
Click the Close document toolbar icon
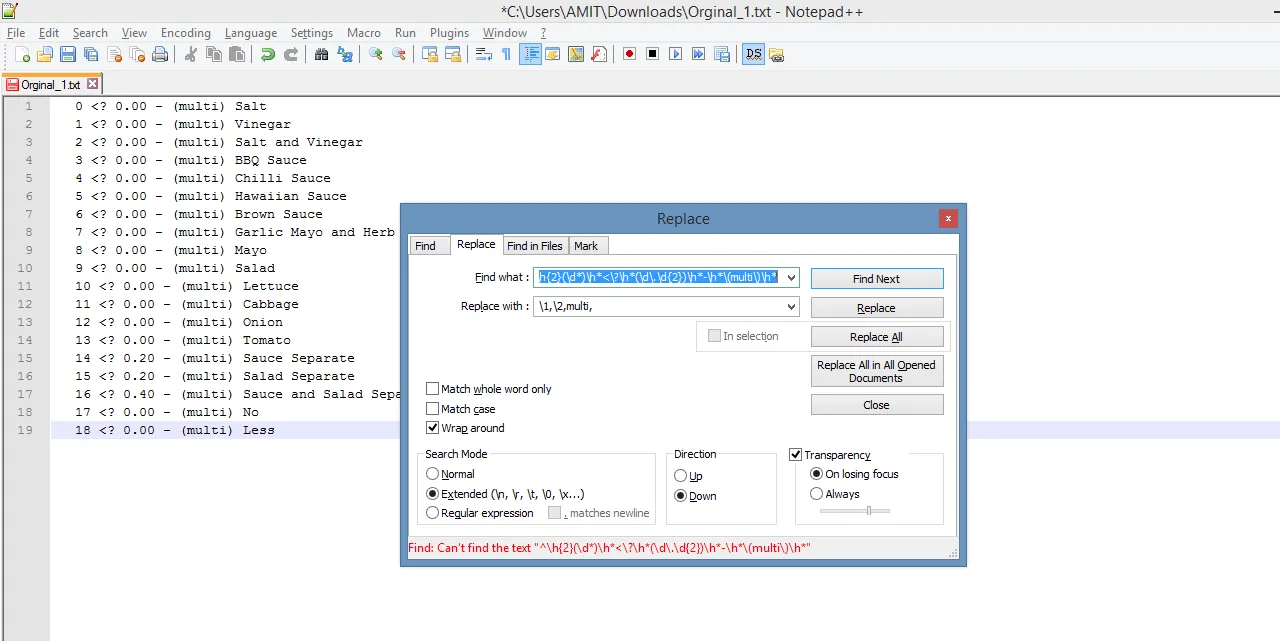[114, 54]
